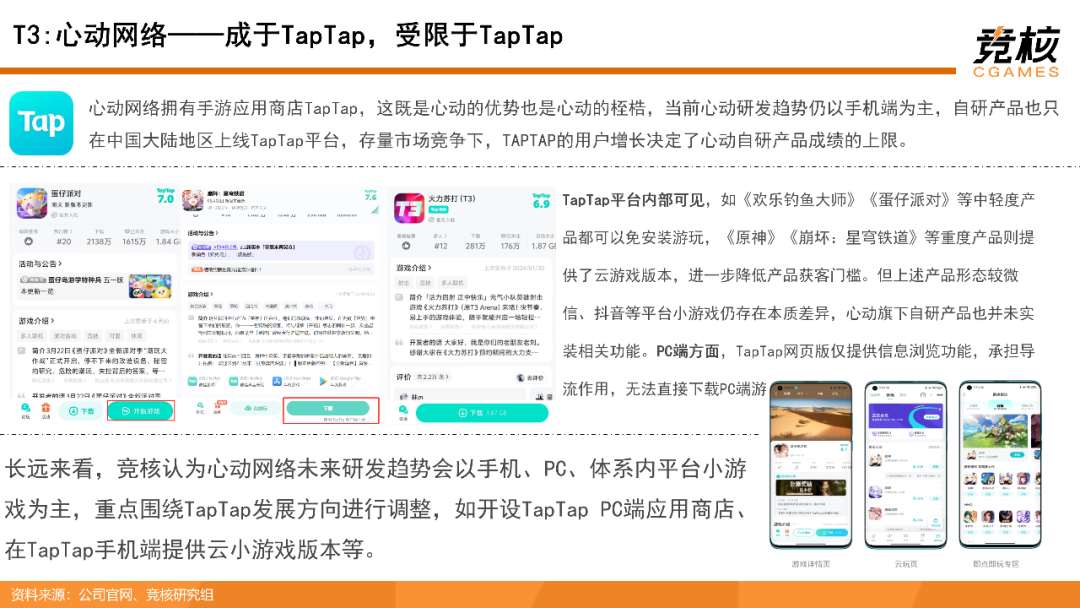Expand 游戏介绍 in 星穹铁道 card
Viewport: 1080px width, 608px height.
click(x=200, y=294)
